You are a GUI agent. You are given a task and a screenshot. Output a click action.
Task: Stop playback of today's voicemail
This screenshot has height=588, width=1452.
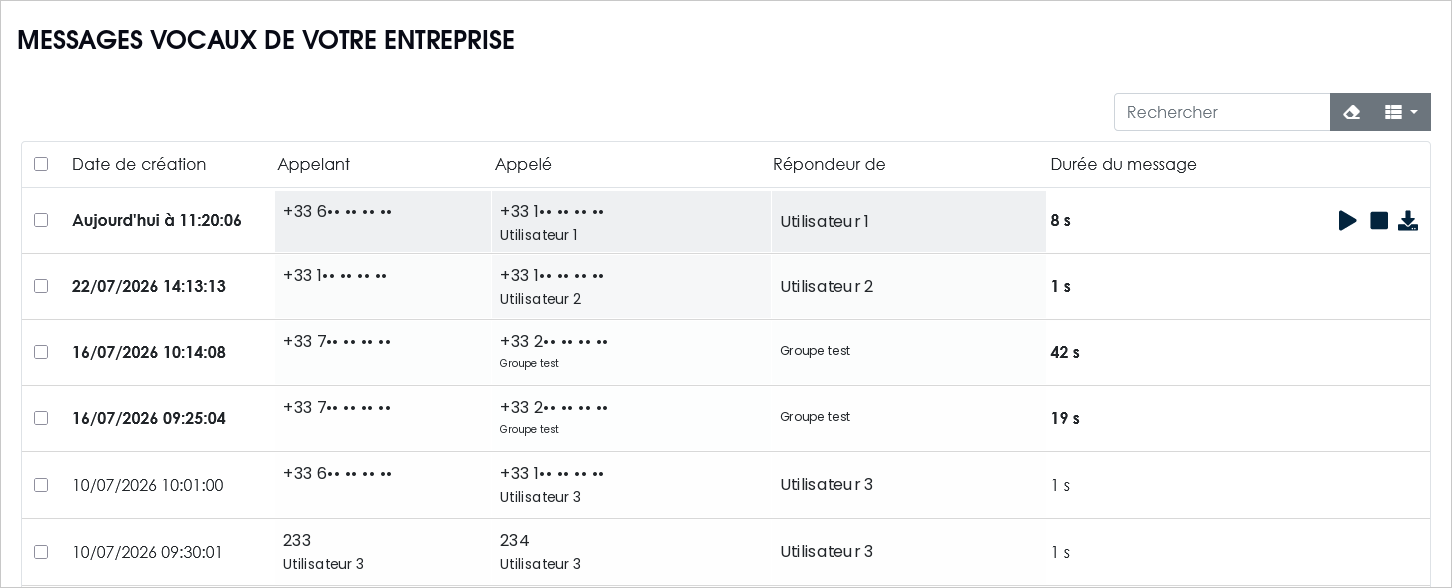point(1379,220)
